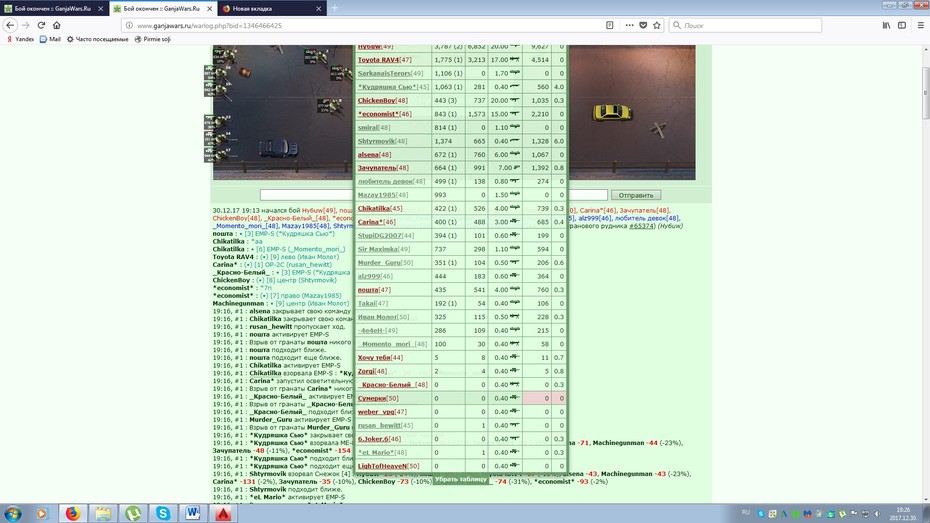Launch Firefox from the taskbar

72,513
